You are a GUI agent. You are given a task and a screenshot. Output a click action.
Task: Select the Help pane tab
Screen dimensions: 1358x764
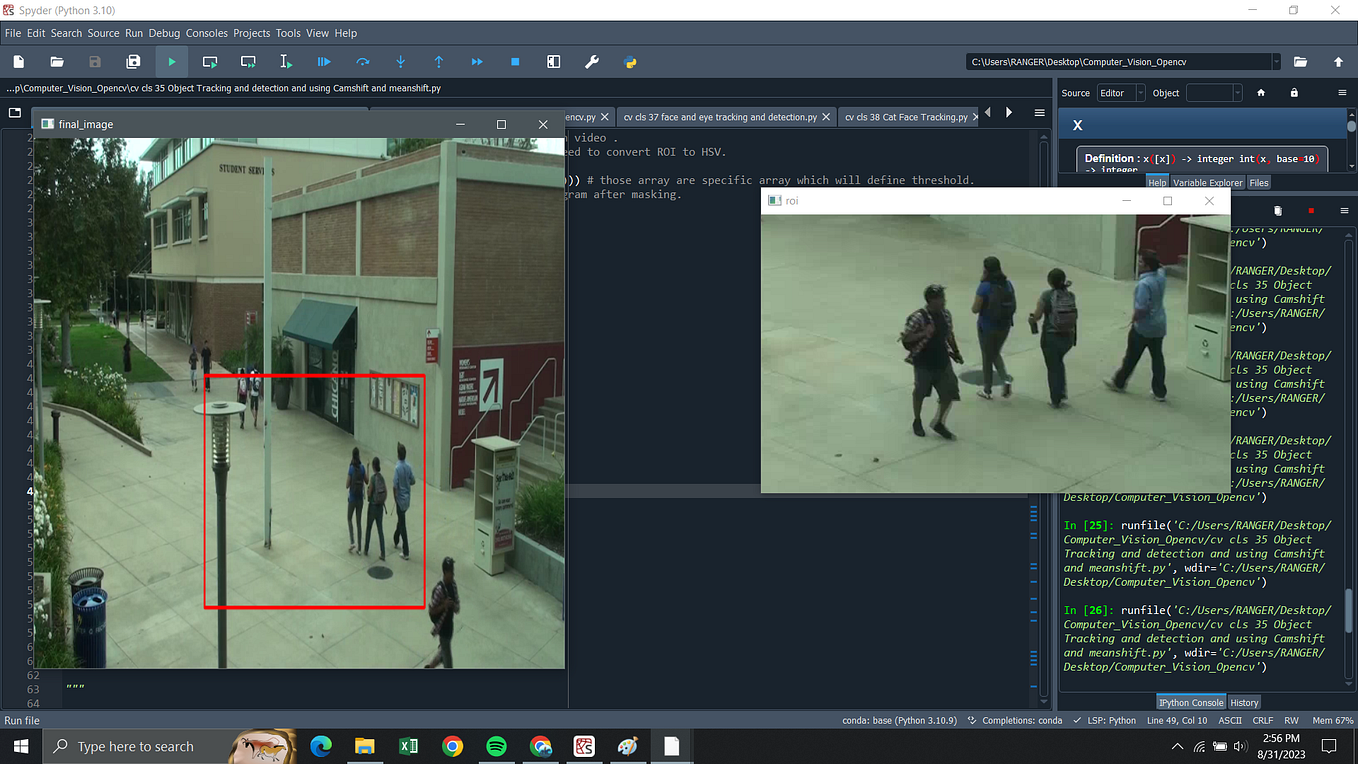coord(1157,183)
